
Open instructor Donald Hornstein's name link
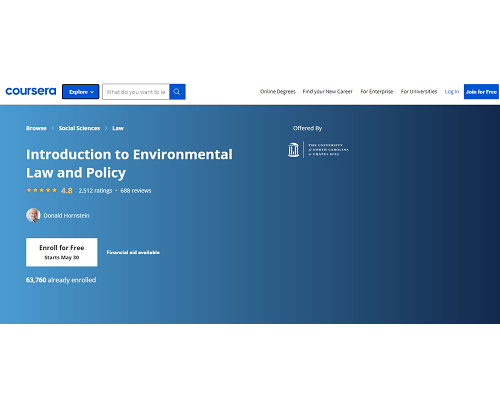point(66,216)
